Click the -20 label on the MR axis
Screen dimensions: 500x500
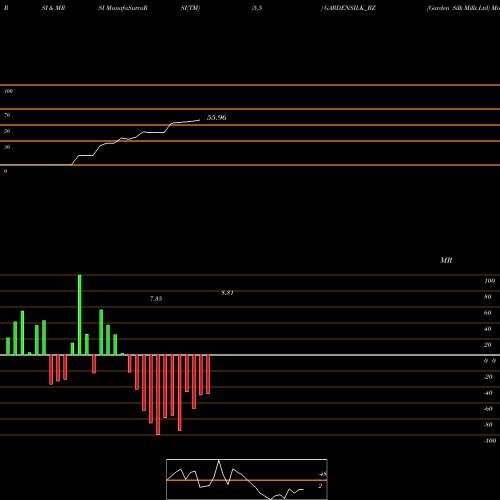pos(488,377)
